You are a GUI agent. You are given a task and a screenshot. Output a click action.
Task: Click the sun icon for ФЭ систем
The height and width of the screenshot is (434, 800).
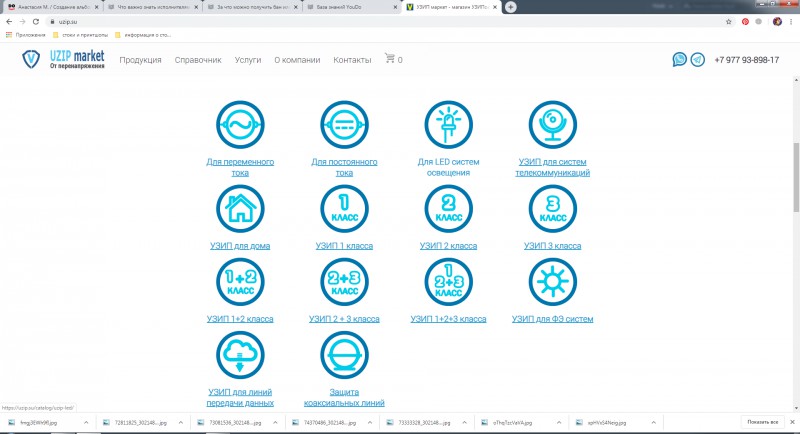click(553, 282)
